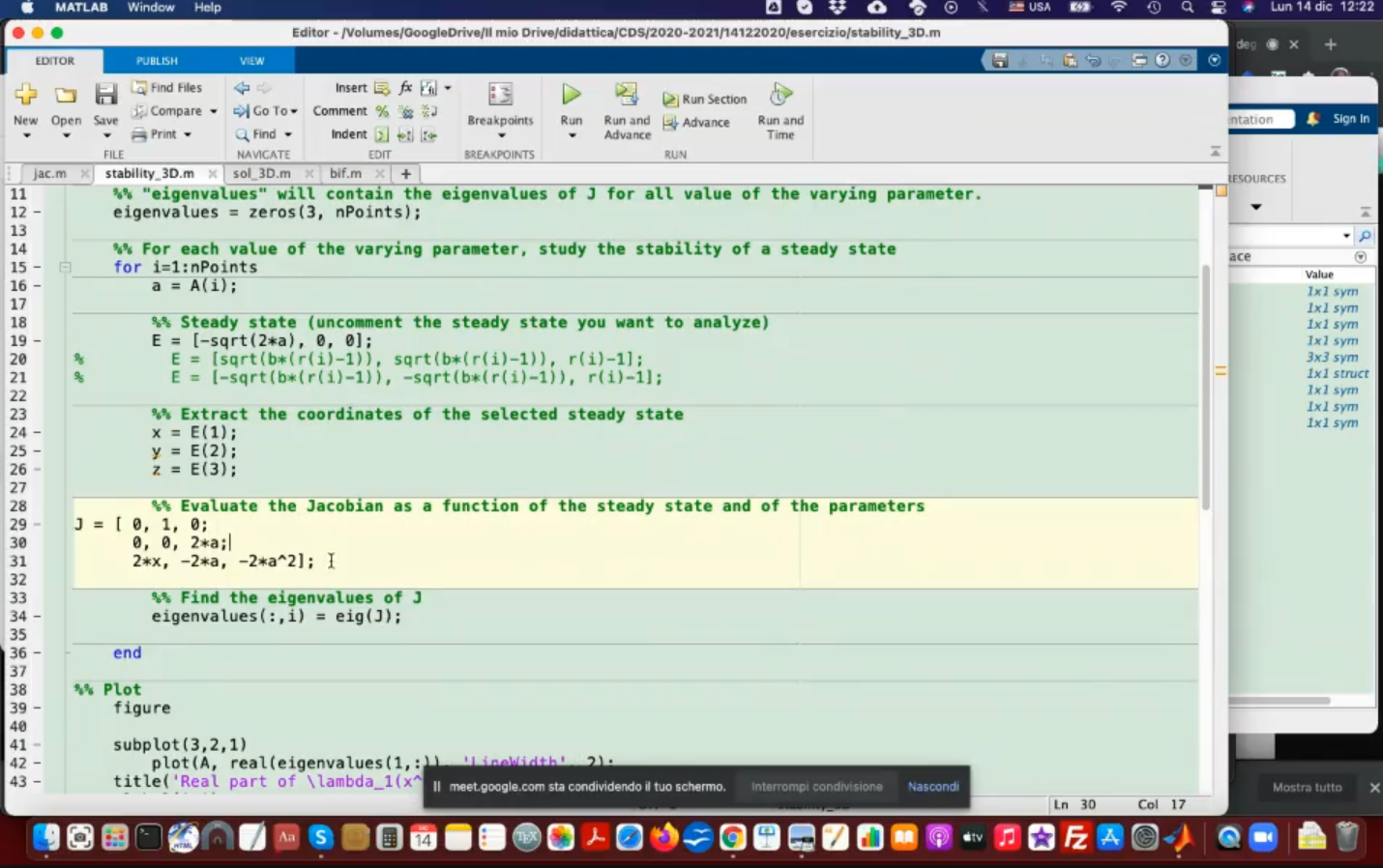
Task: Collapse the toolstrip with the minimize arrow
Action: [x=1215, y=152]
